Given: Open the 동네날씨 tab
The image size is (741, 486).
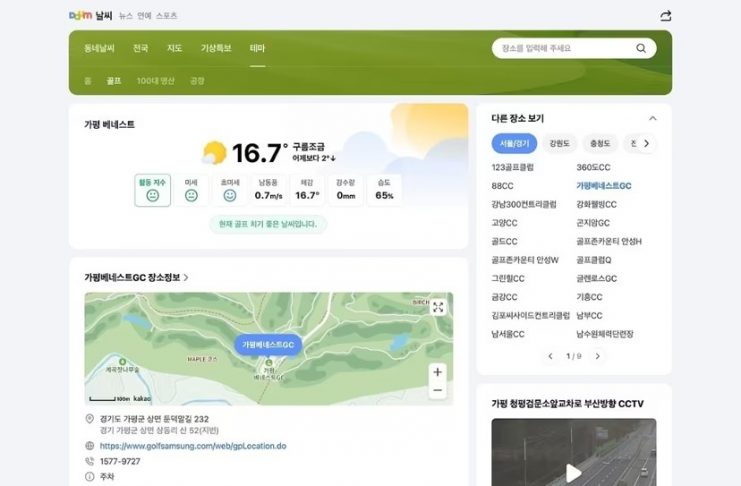Looking at the screenshot, I should pos(99,48).
